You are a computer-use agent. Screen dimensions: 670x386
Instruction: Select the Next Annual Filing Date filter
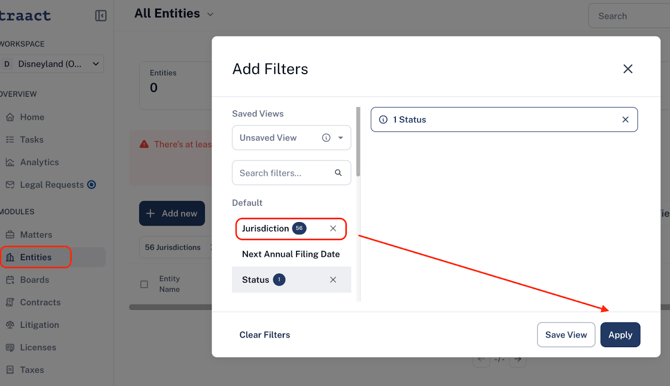pyautogui.click(x=291, y=254)
